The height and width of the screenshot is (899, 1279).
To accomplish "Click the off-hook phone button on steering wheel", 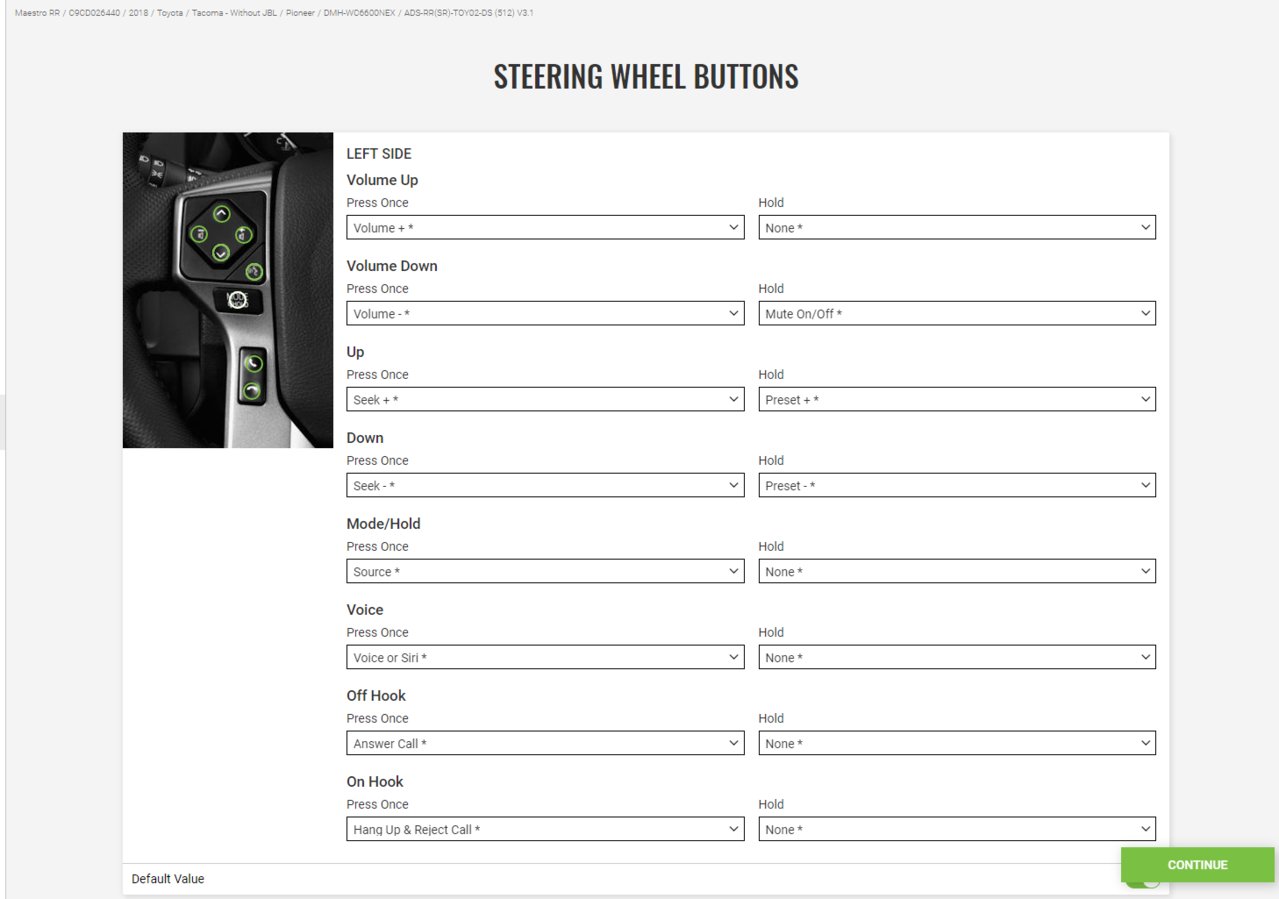I will pos(253,364).
